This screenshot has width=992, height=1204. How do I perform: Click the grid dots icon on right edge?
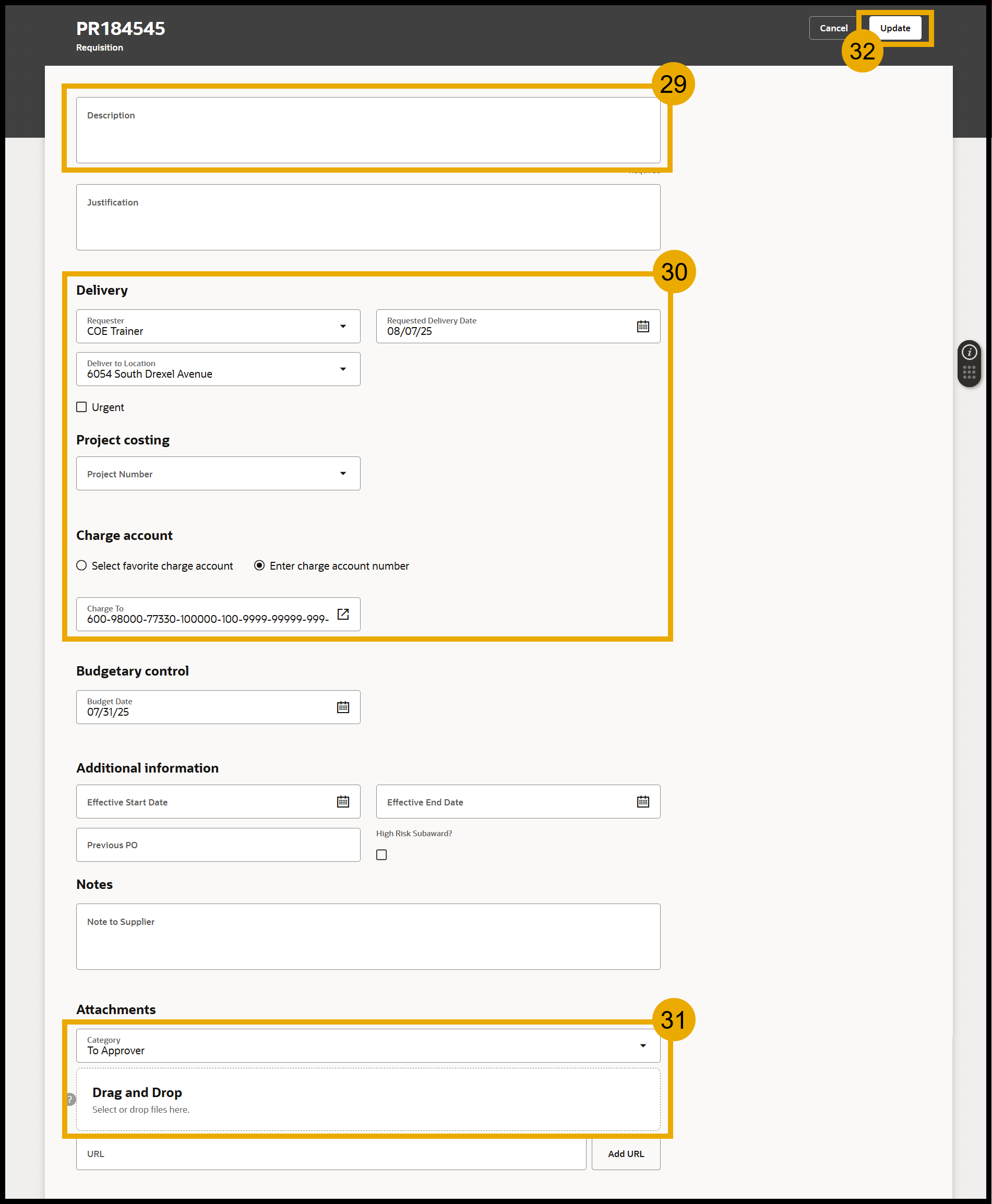click(x=969, y=373)
